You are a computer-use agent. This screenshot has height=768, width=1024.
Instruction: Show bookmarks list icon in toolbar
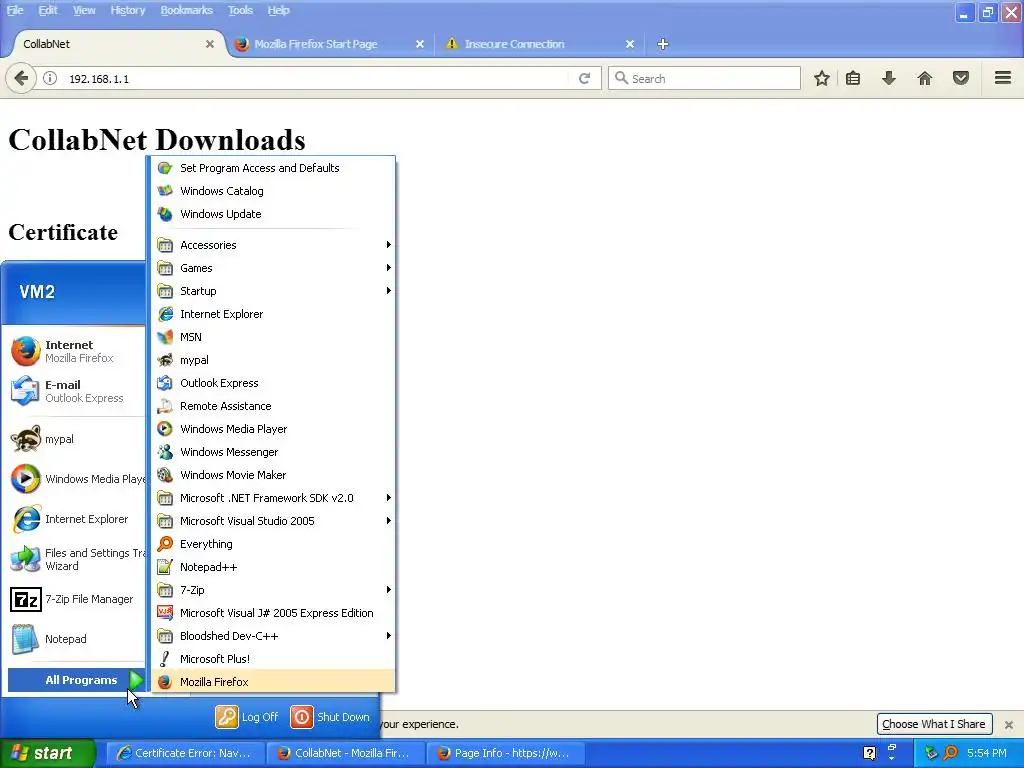(853, 78)
